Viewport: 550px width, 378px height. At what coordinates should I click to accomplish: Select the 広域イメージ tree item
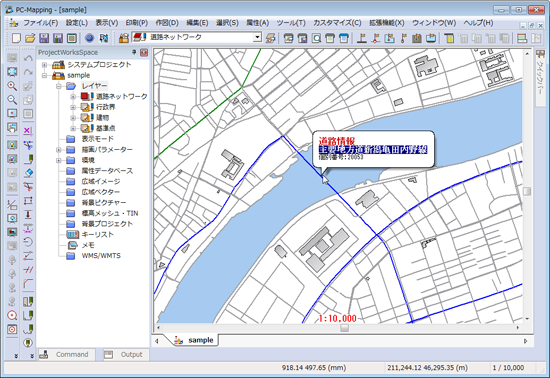pyautogui.click(x=101, y=181)
